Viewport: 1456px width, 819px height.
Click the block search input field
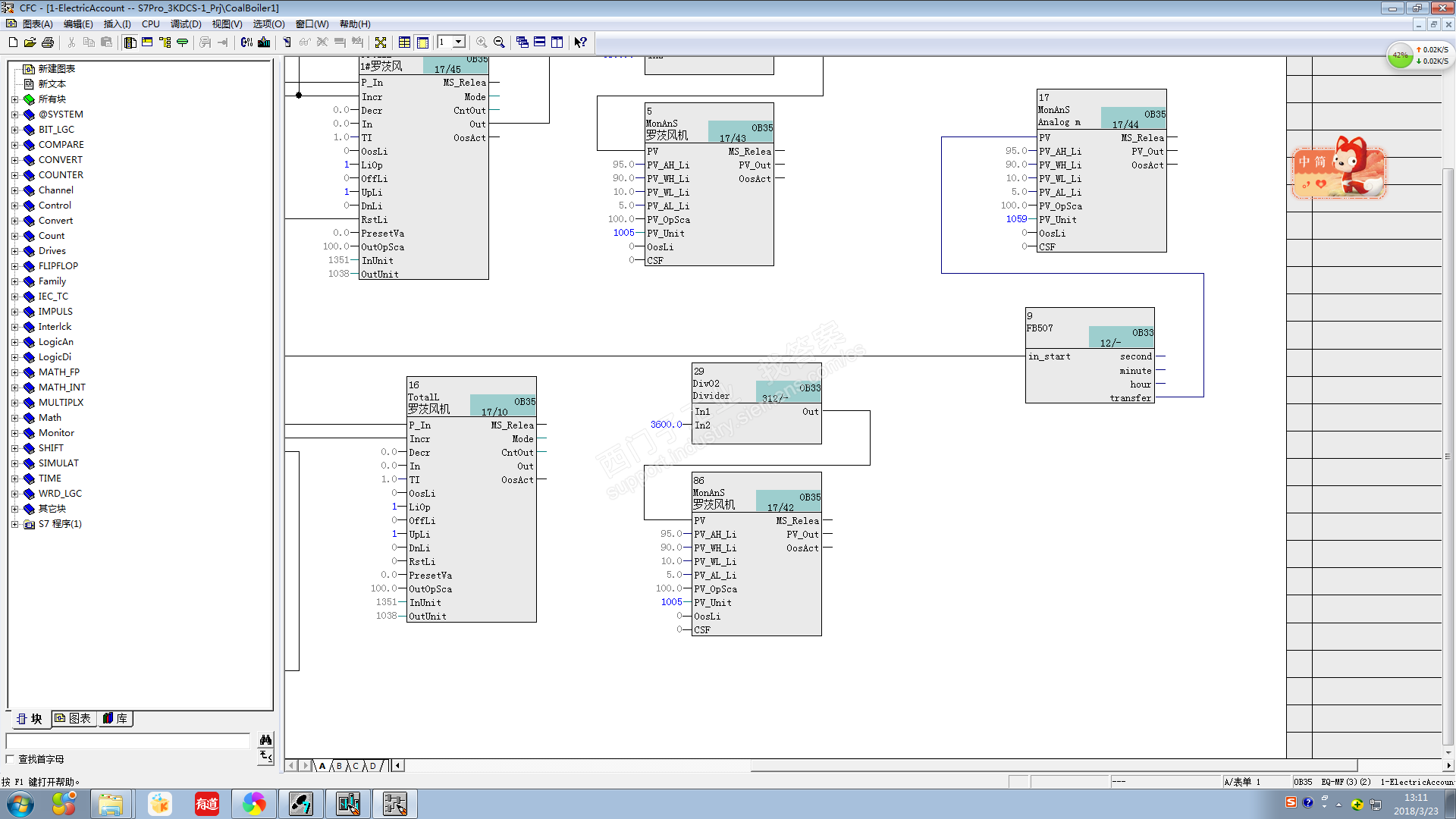coord(127,740)
